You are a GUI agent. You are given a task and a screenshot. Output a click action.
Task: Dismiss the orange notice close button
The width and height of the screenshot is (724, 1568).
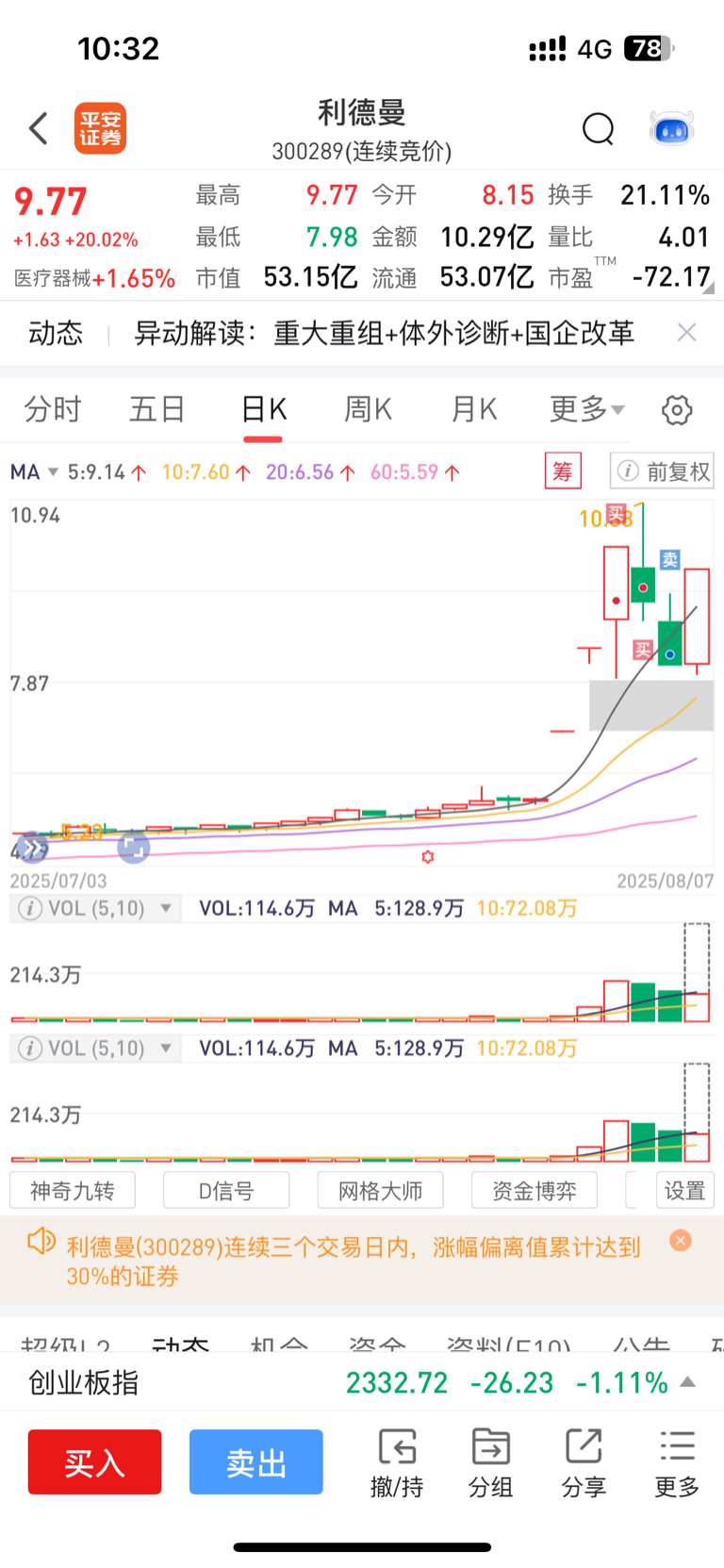click(681, 1240)
